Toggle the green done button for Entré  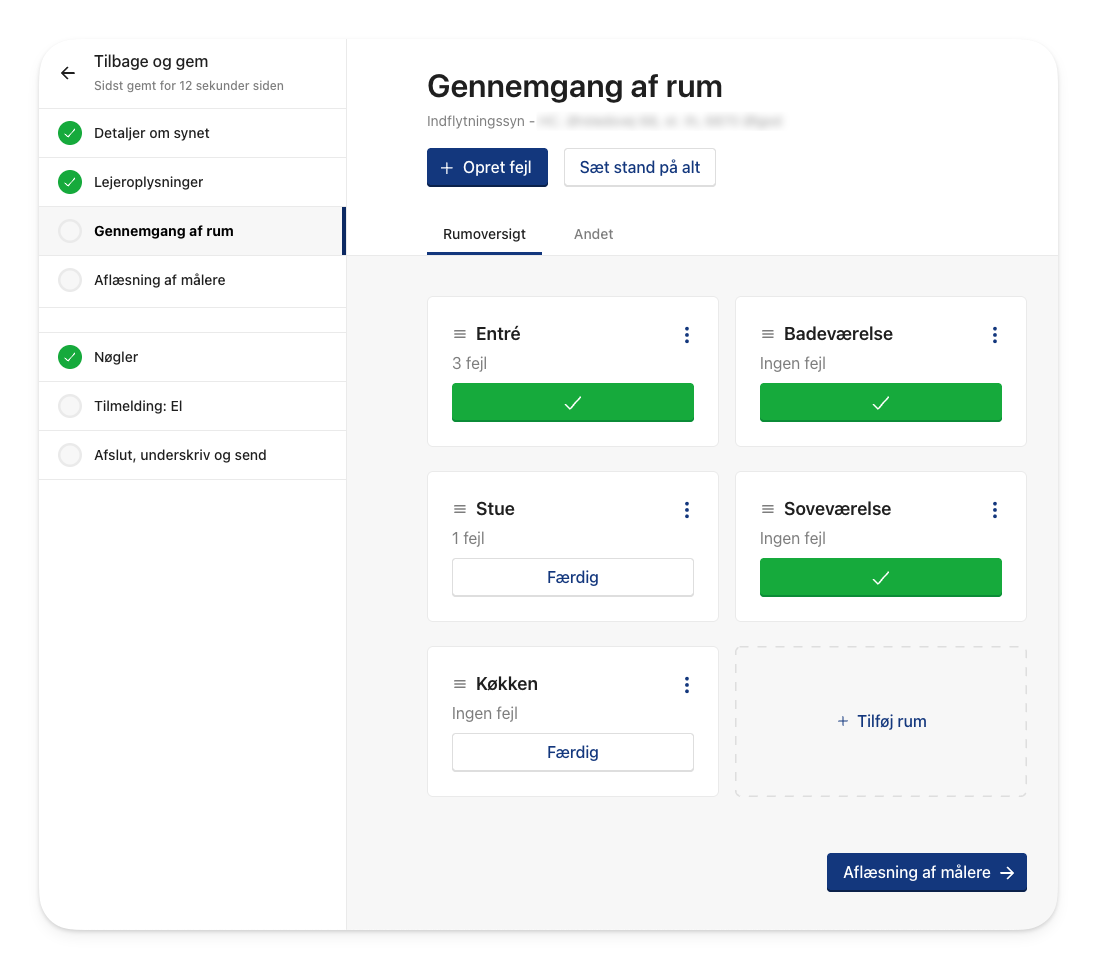pyautogui.click(x=572, y=402)
